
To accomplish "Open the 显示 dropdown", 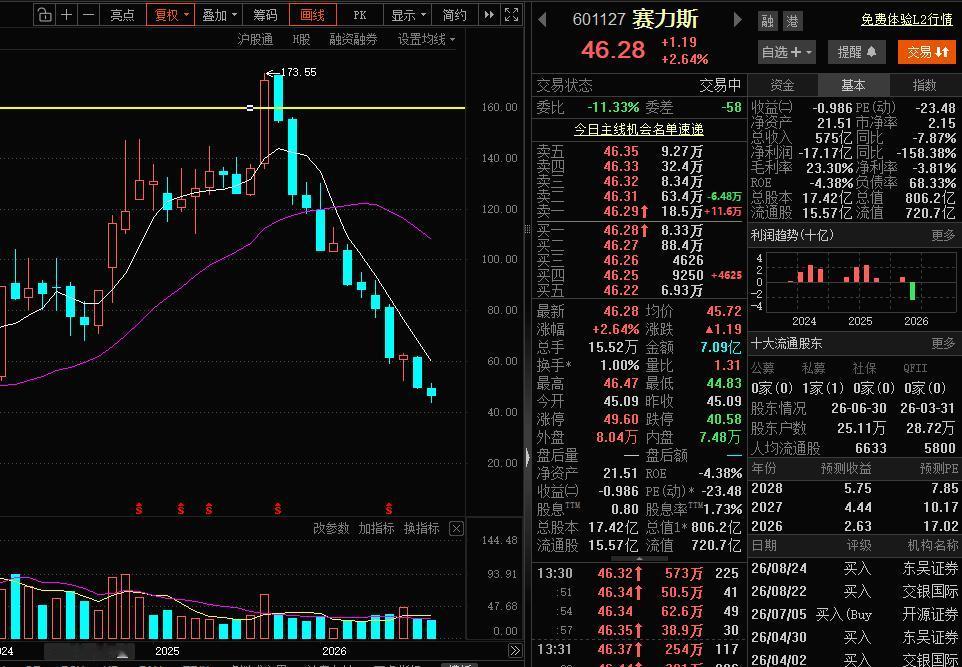I will coord(407,15).
